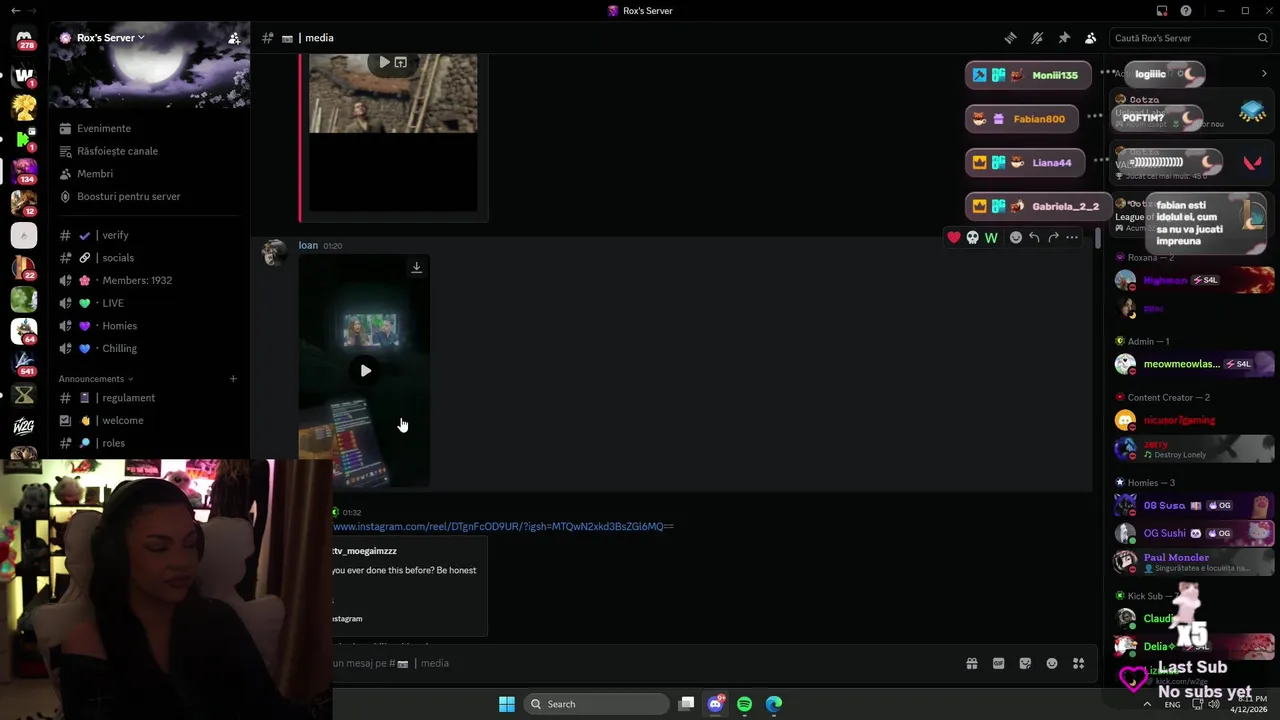Viewport: 1280px width, 720px height.
Task: Click the message input for media channel
Action: (640, 663)
